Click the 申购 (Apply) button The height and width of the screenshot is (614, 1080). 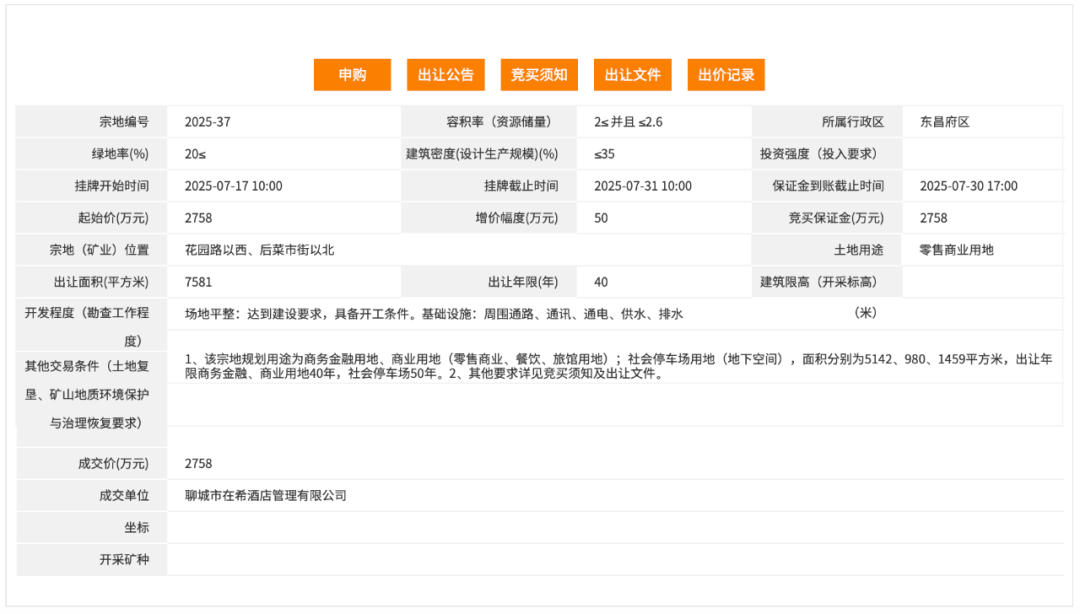point(352,74)
